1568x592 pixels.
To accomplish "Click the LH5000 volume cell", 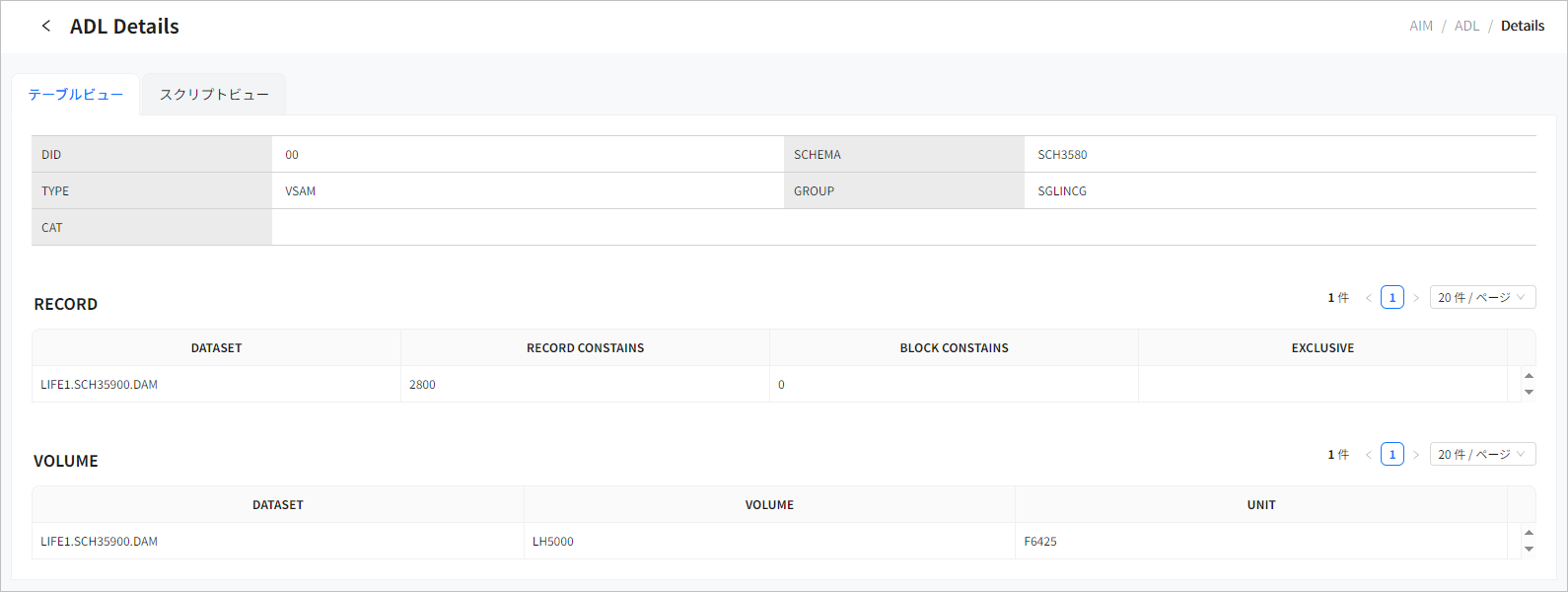I will click(x=553, y=542).
